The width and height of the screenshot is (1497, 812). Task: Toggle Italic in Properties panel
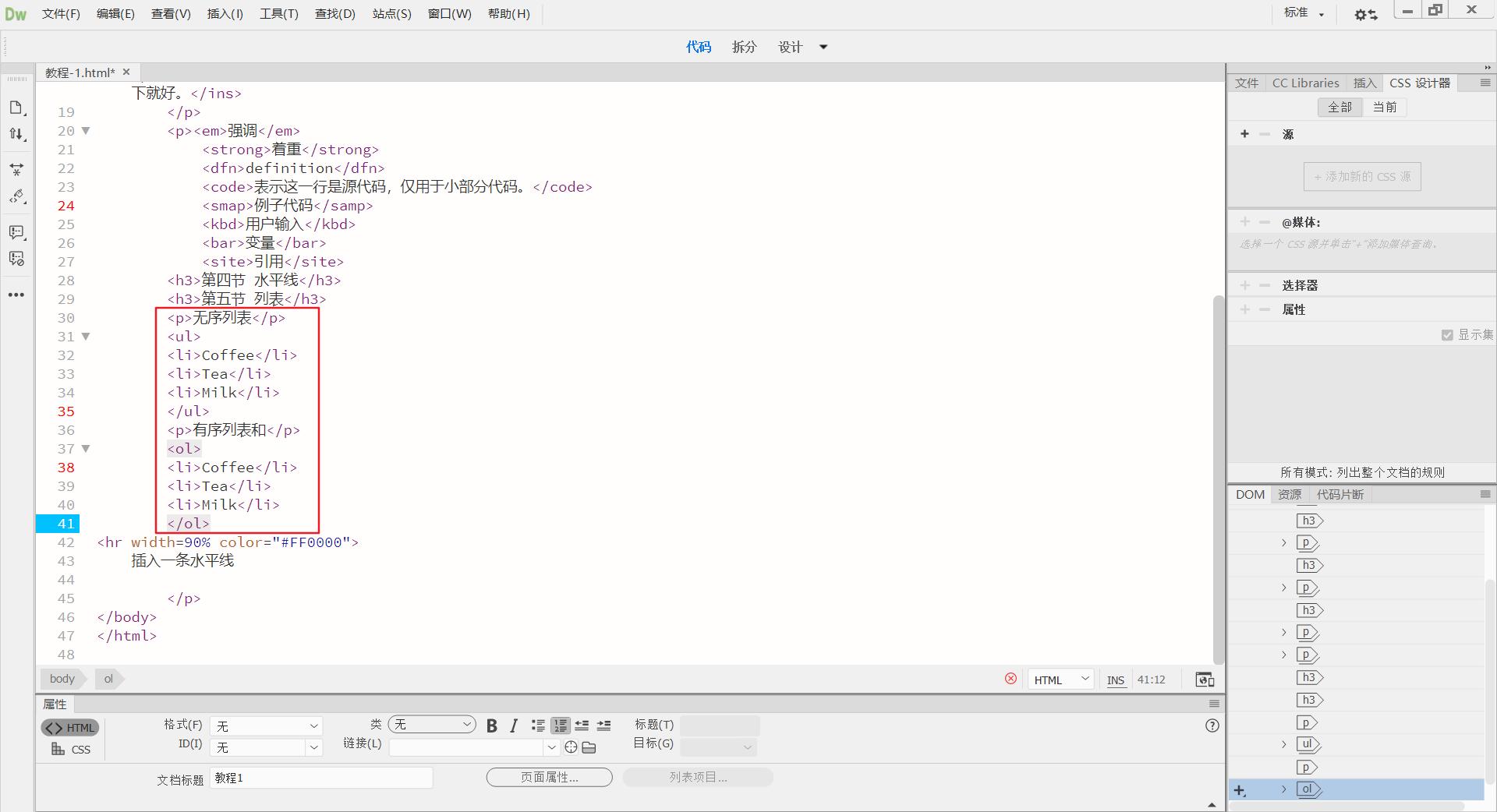pos(514,726)
